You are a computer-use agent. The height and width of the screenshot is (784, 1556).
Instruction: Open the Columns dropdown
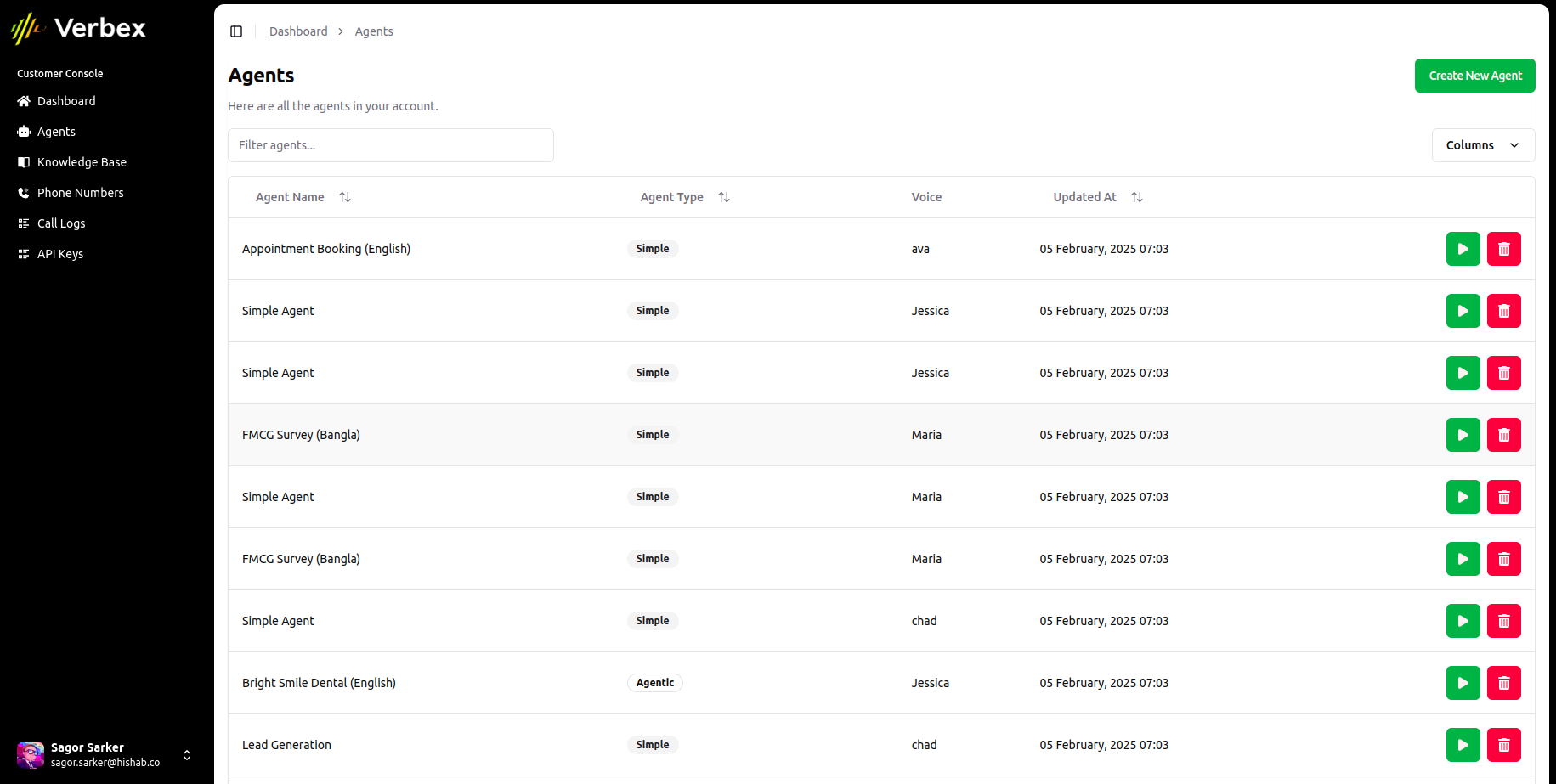(x=1483, y=145)
